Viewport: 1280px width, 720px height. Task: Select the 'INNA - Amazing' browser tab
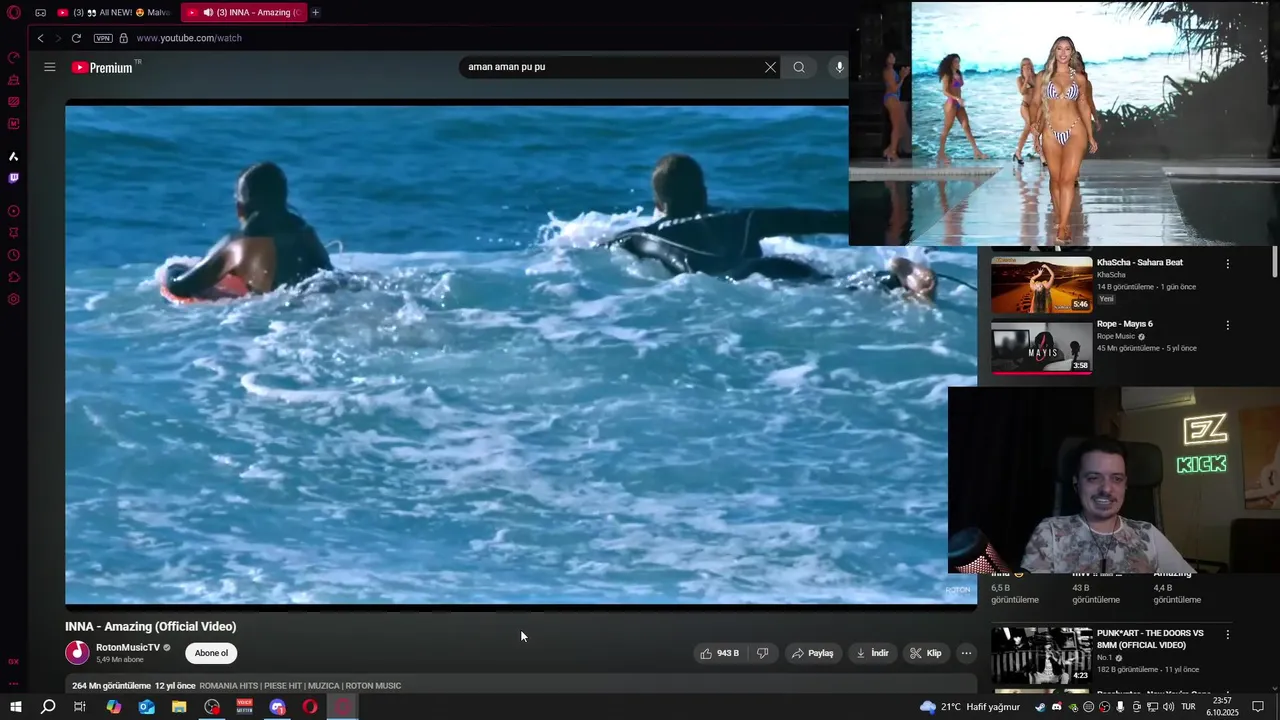[244, 12]
